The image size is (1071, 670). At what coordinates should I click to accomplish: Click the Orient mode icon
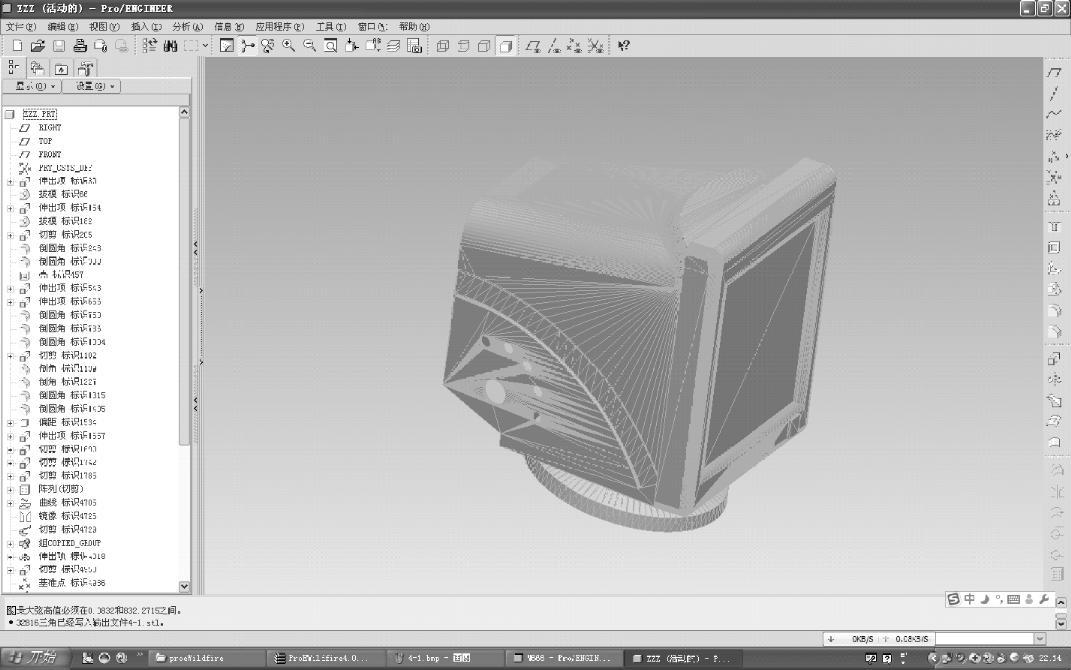tap(268, 46)
